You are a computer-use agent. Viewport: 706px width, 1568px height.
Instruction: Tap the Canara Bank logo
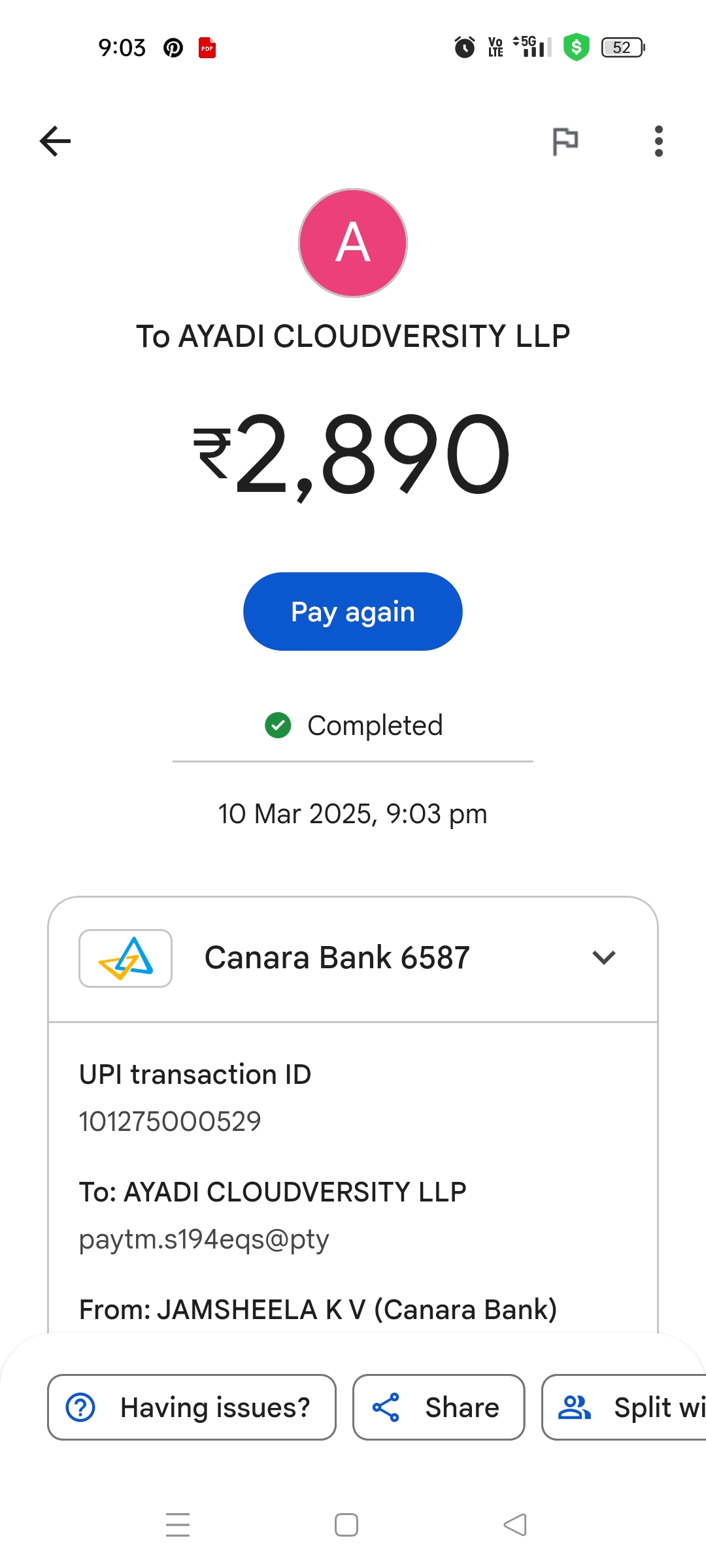click(126, 958)
